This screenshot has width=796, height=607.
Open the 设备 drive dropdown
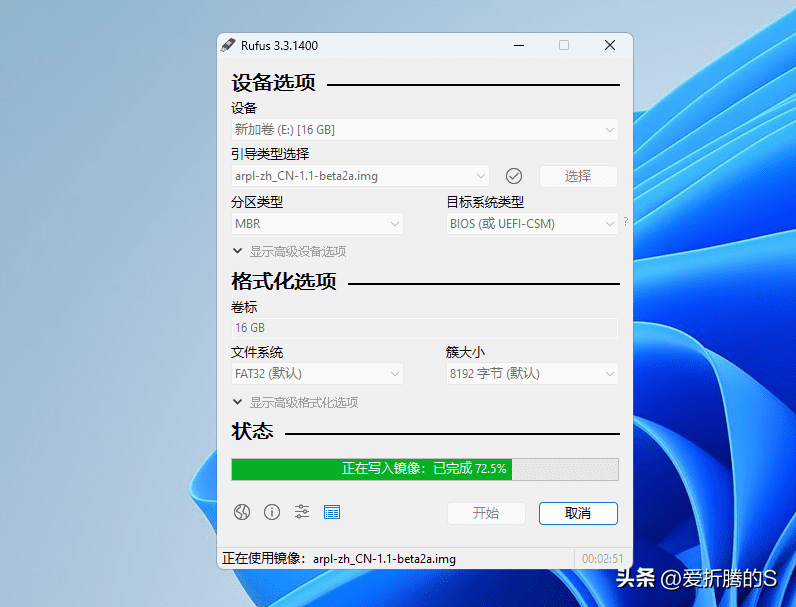coord(424,130)
